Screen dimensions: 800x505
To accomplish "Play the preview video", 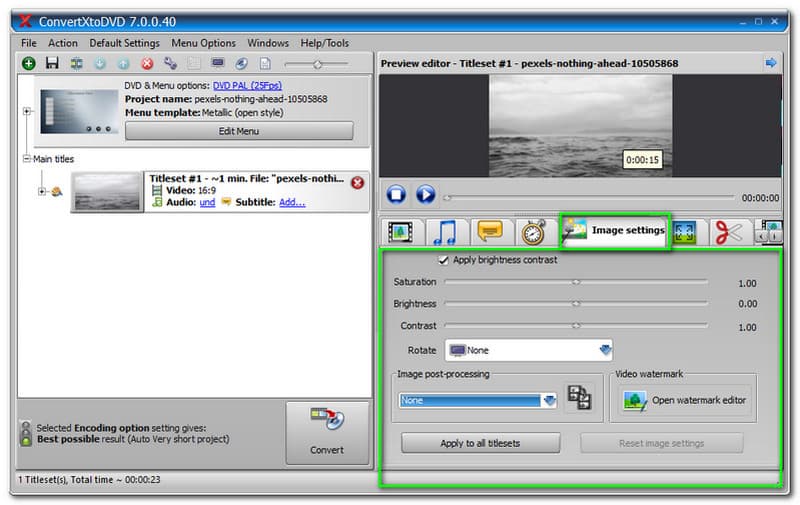I will click(x=426, y=195).
